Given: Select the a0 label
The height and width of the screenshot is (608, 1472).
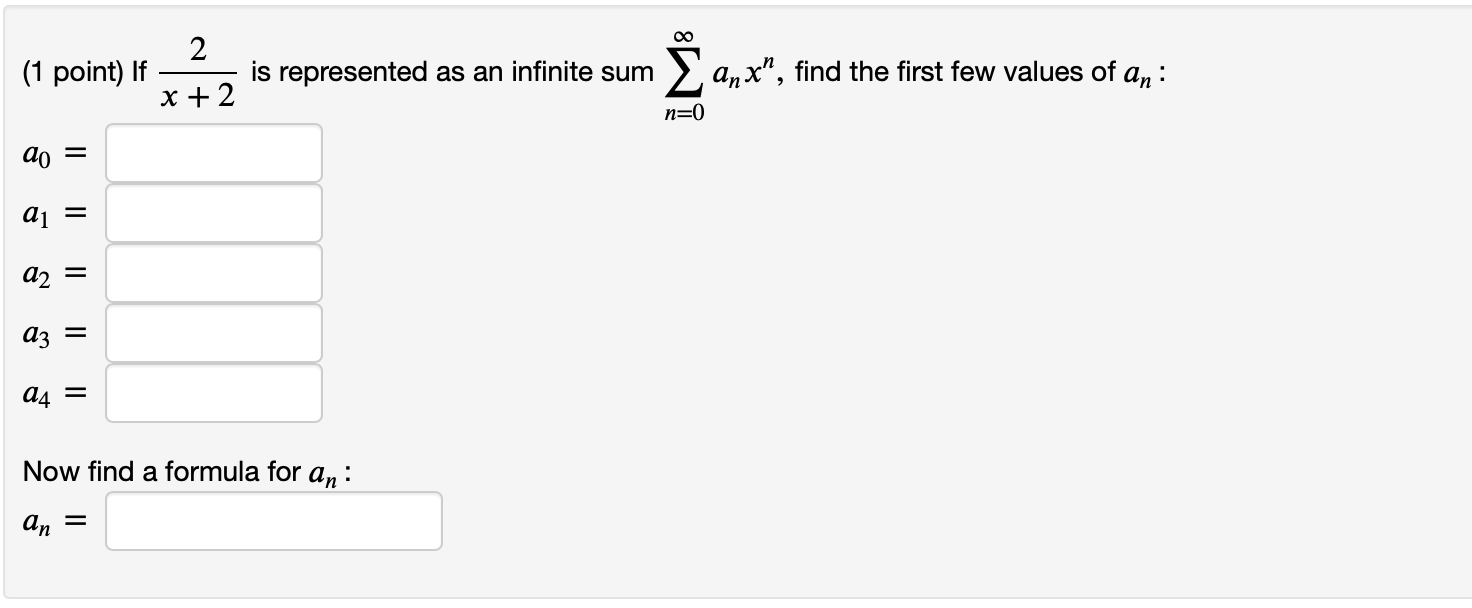Looking at the screenshot, I should [36, 152].
